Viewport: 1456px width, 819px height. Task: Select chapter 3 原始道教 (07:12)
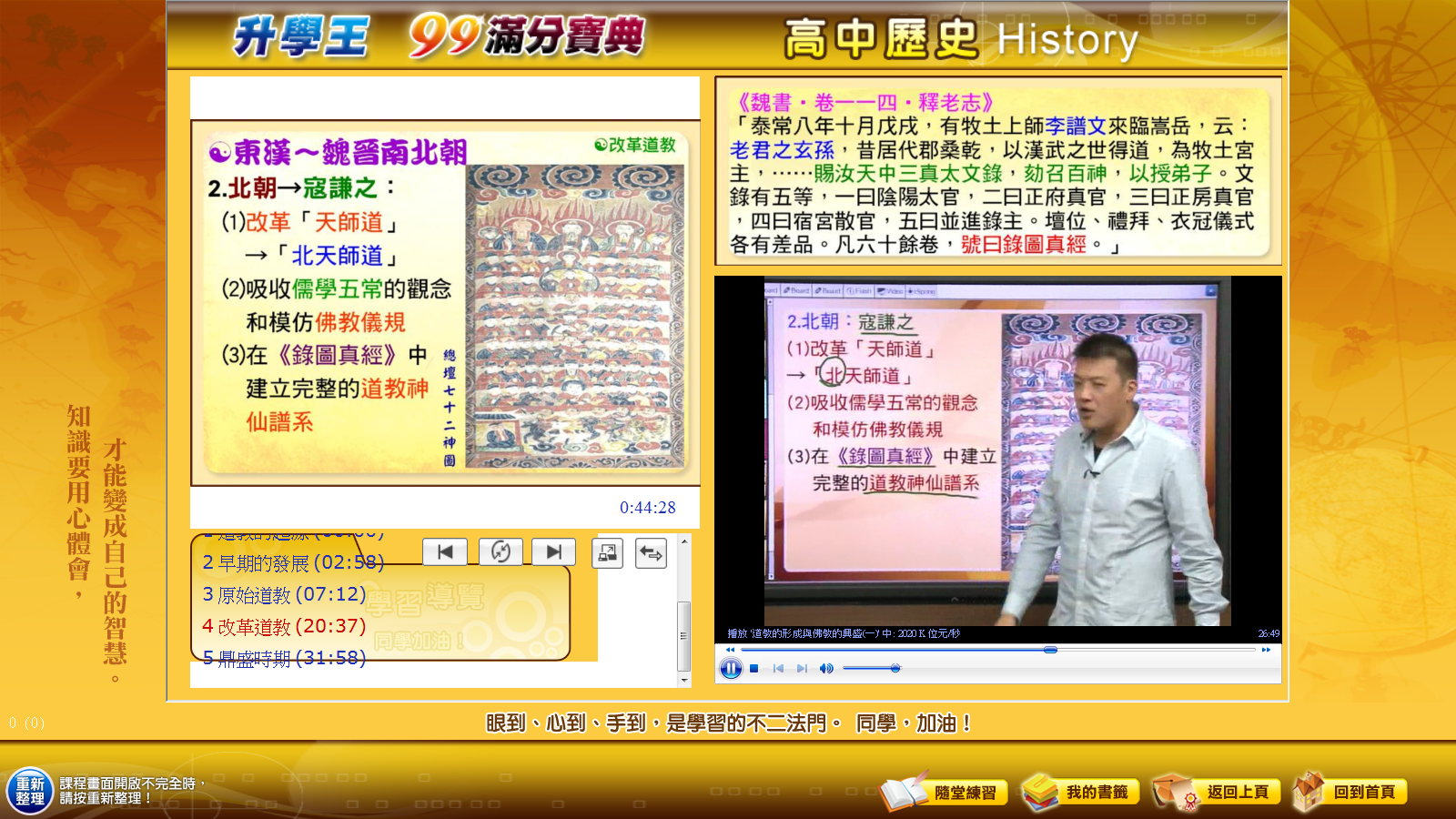tap(284, 594)
